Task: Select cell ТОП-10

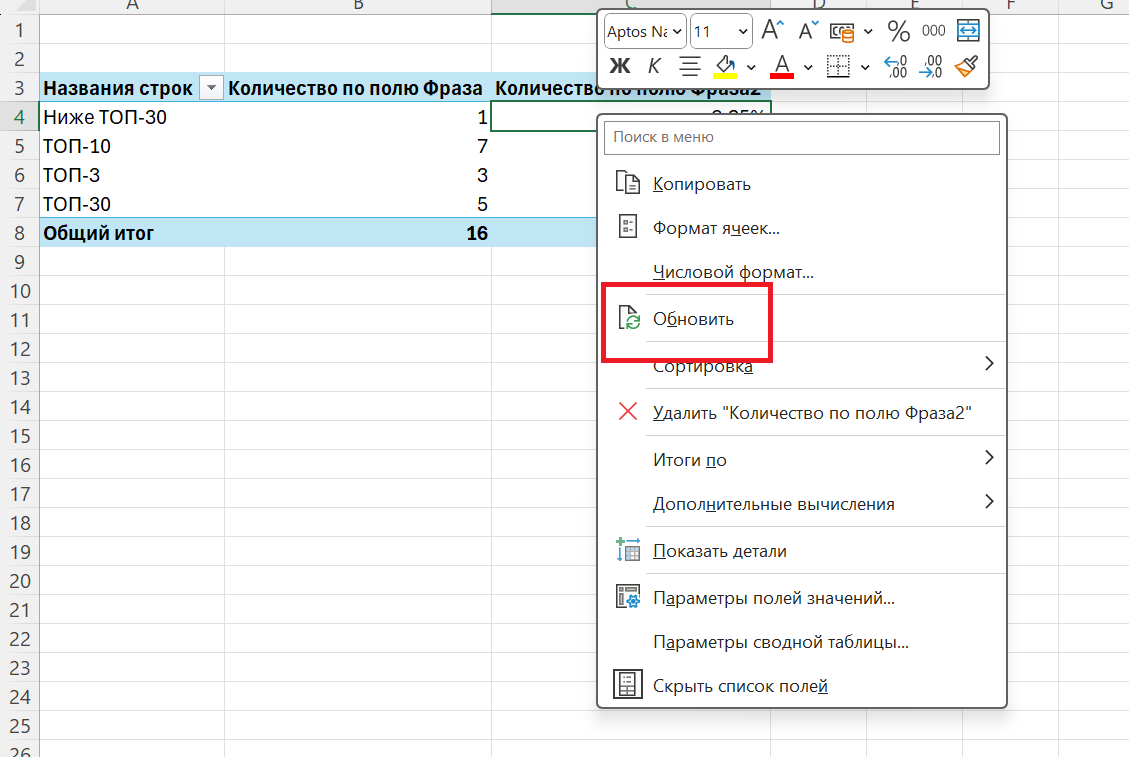Action: click(x=132, y=146)
